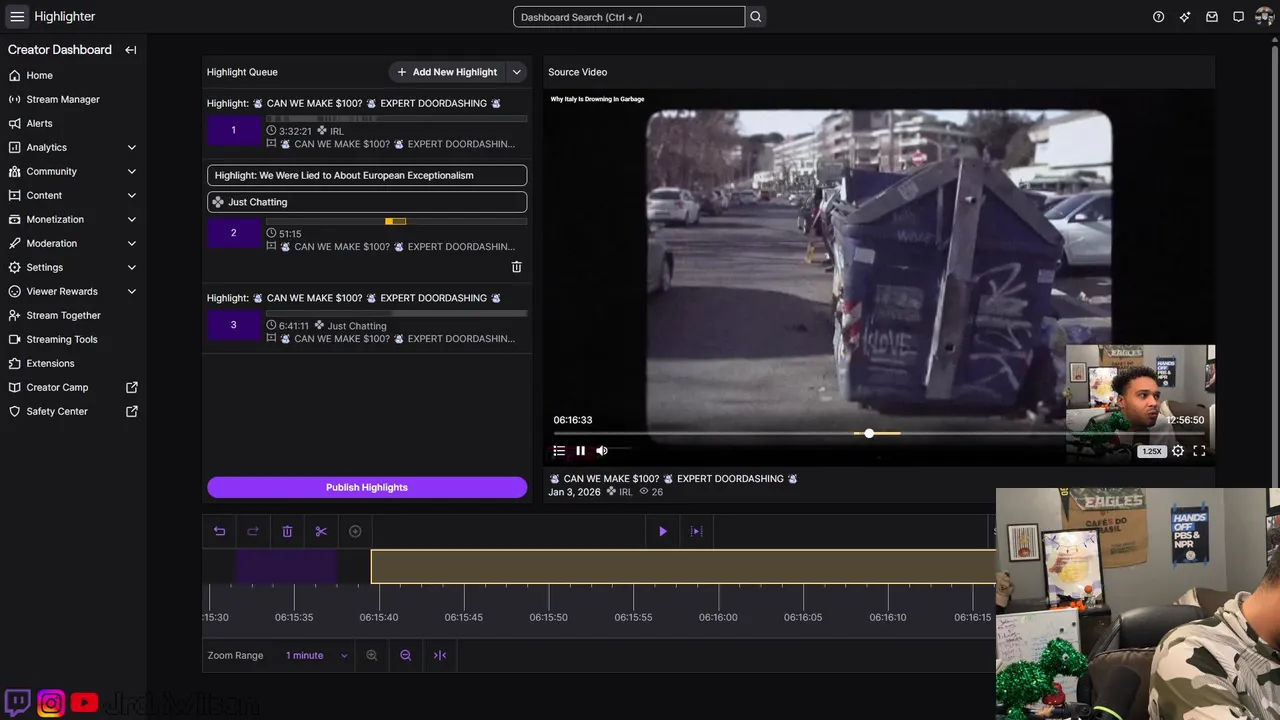1280x720 pixels.
Task: Open the sparkle updates icon in header
Action: click(1185, 17)
